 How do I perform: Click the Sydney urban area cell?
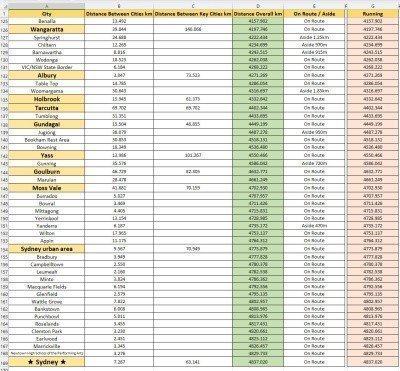(47, 249)
